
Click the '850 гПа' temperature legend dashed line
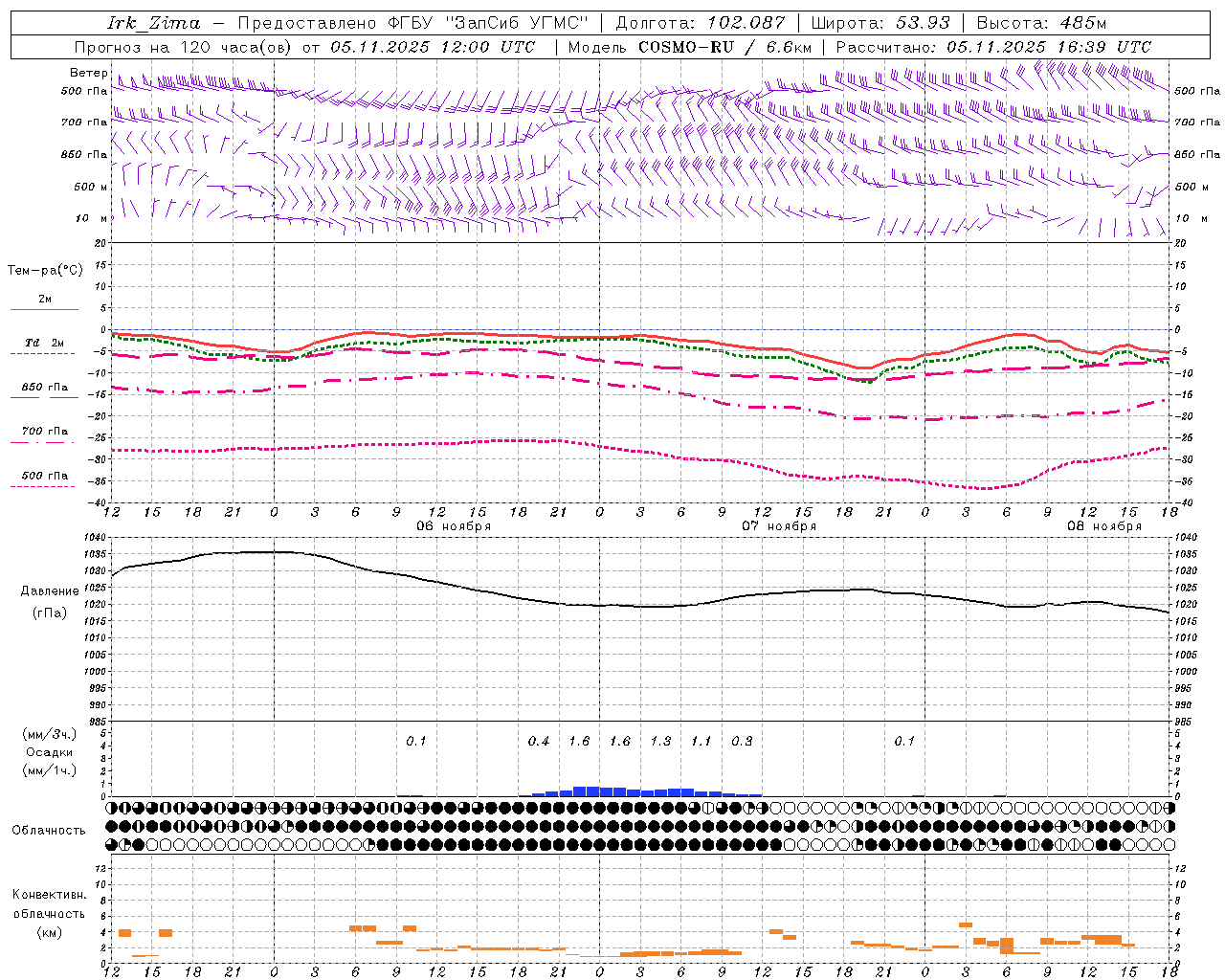[44, 397]
